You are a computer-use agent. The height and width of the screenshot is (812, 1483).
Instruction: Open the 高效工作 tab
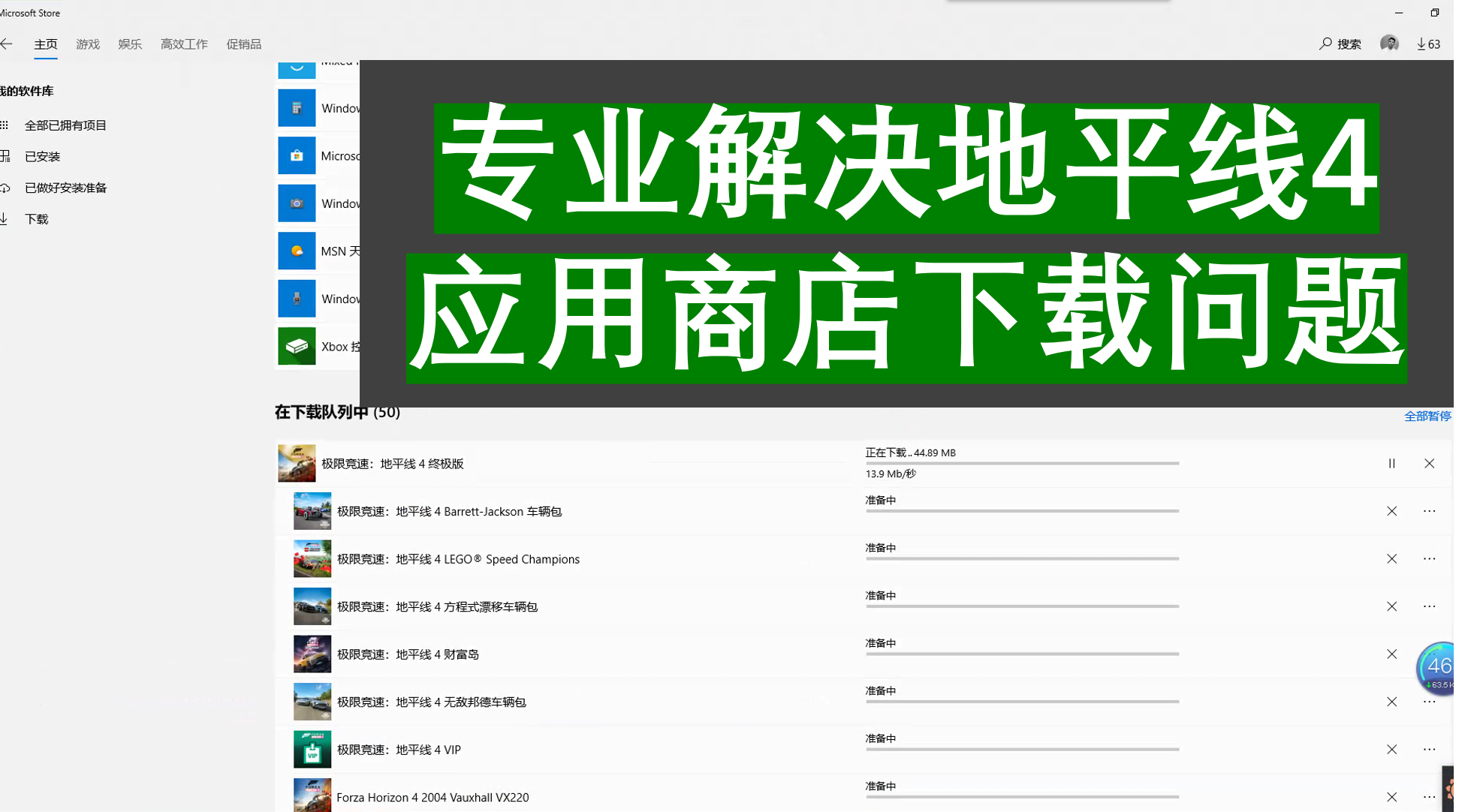[x=184, y=44]
